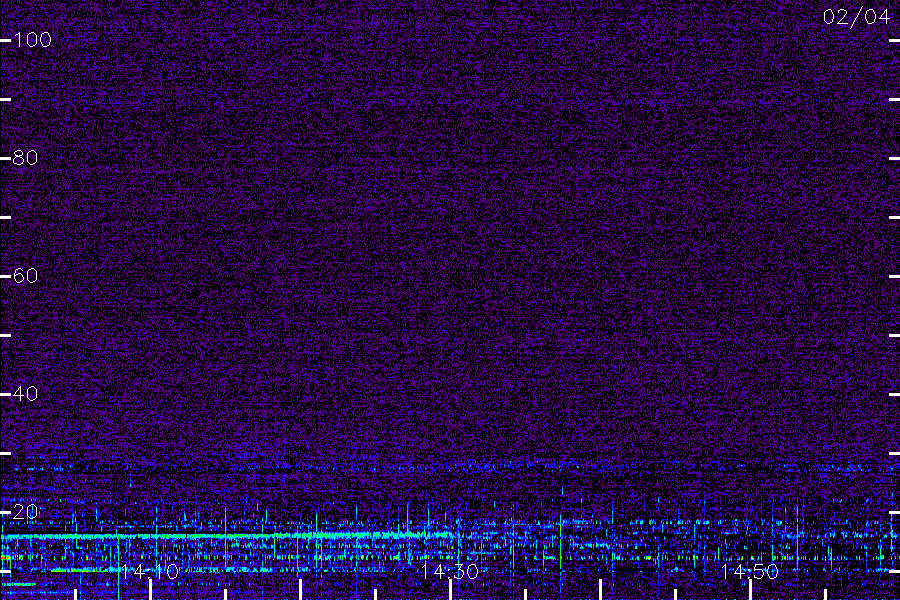Click the 20 frequency axis label
The image size is (900, 600).
click(25, 512)
